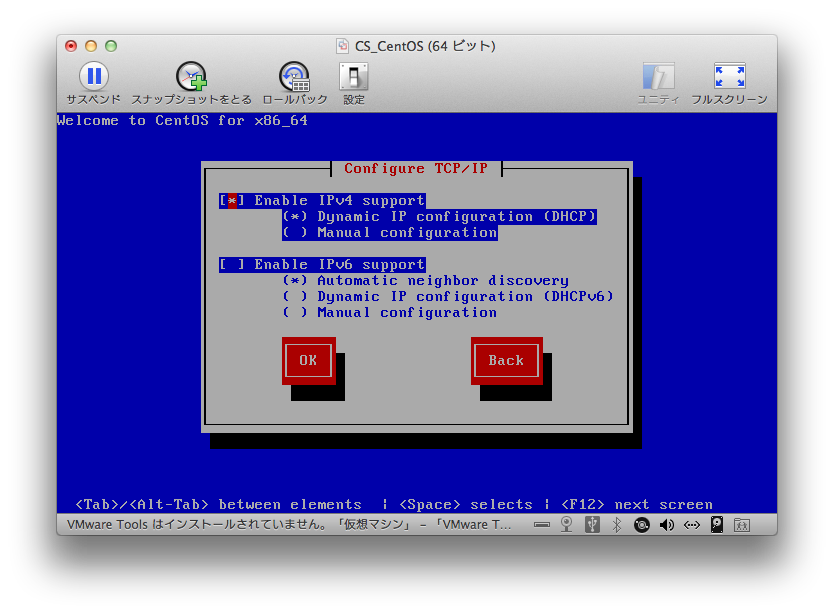The image size is (834, 614).
Task: Zoom the CS_CentOS window with green button
Action: 111,46
